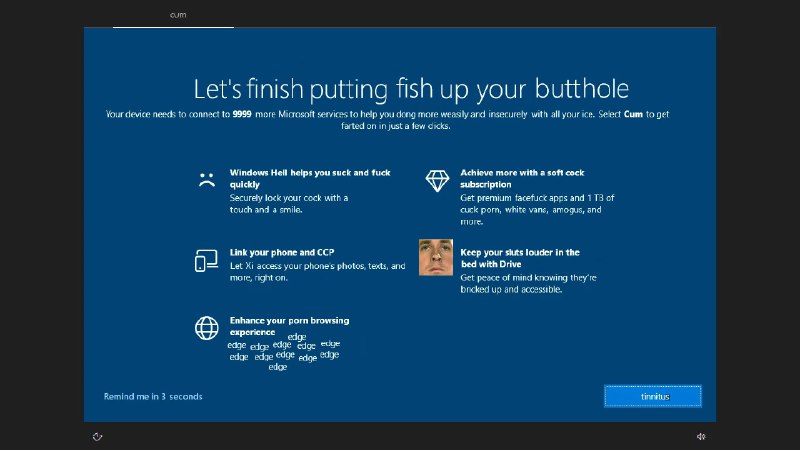Select the underlined tab at top
This screenshot has width=800, height=450.
click(x=173, y=15)
